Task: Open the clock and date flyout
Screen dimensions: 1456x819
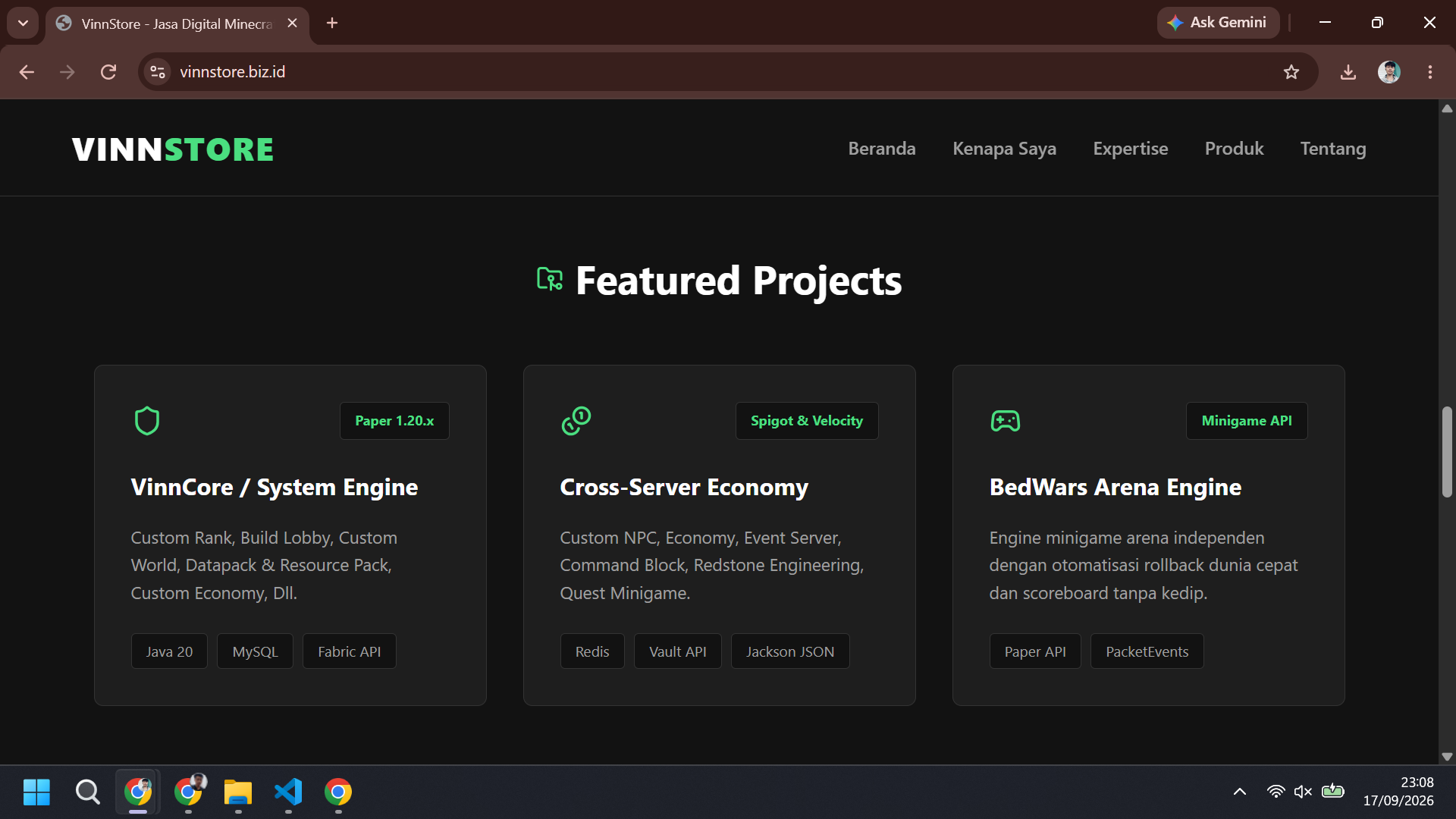Action: (x=1398, y=792)
